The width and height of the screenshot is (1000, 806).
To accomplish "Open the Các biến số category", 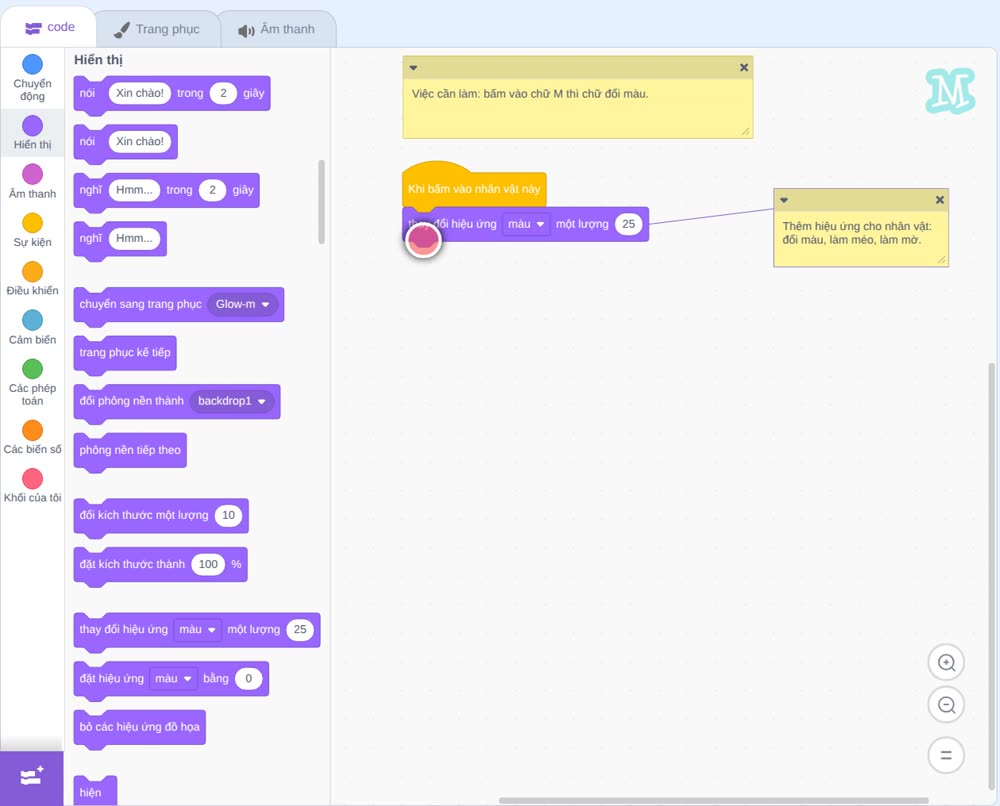I will (33, 437).
